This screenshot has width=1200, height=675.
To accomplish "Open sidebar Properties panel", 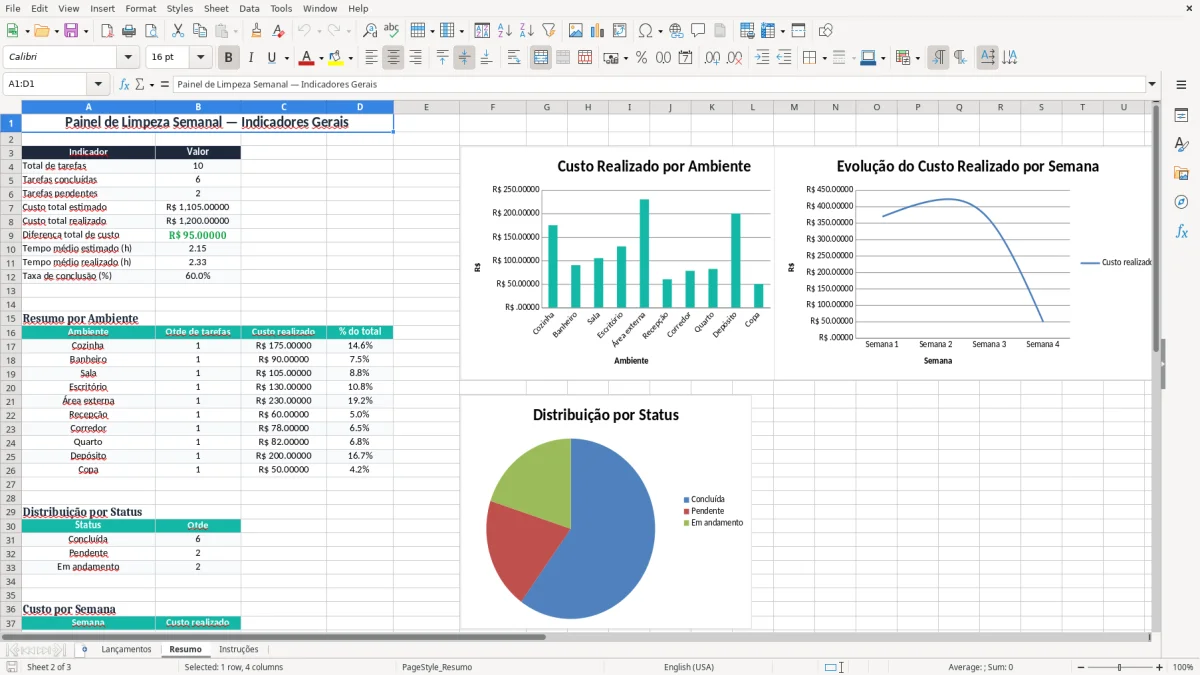I will tap(1181, 116).
